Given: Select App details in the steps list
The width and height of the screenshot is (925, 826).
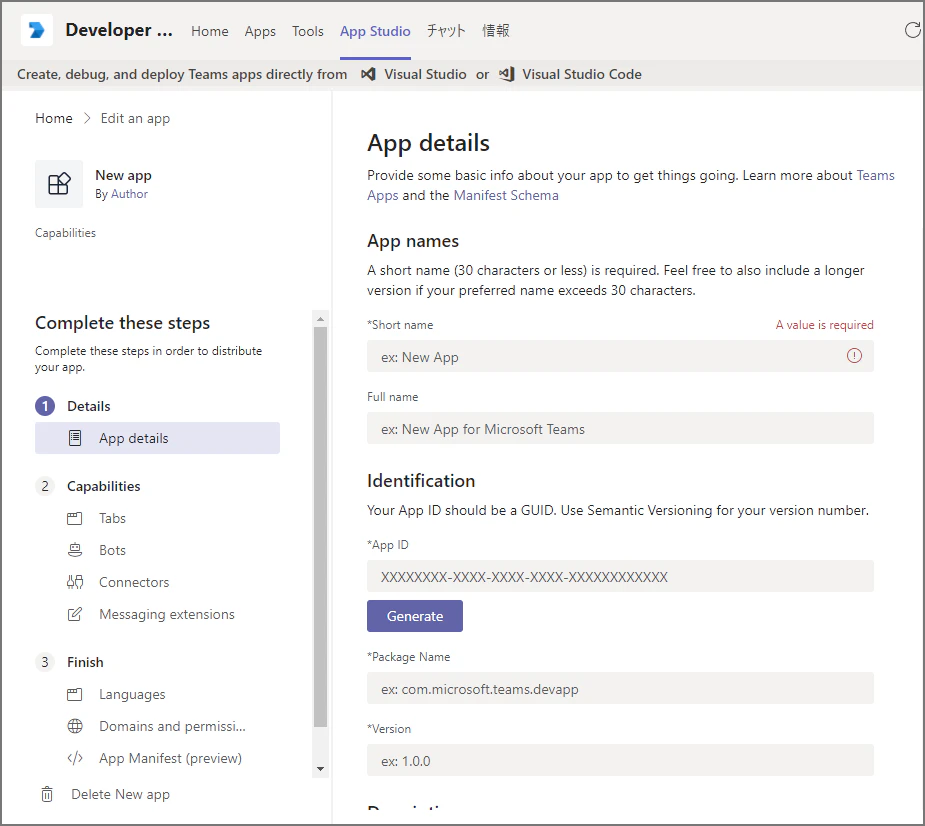Looking at the screenshot, I should tap(158, 438).
